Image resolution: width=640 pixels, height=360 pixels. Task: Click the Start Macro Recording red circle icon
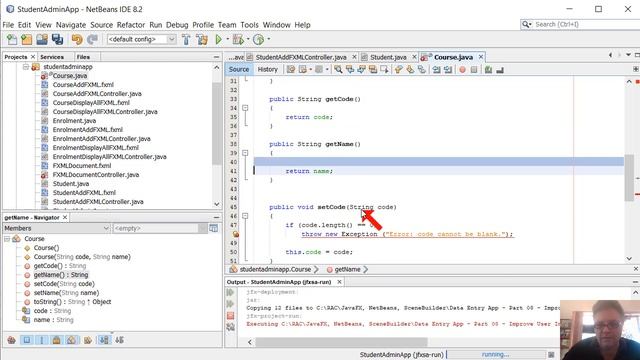tap(462, 70)
